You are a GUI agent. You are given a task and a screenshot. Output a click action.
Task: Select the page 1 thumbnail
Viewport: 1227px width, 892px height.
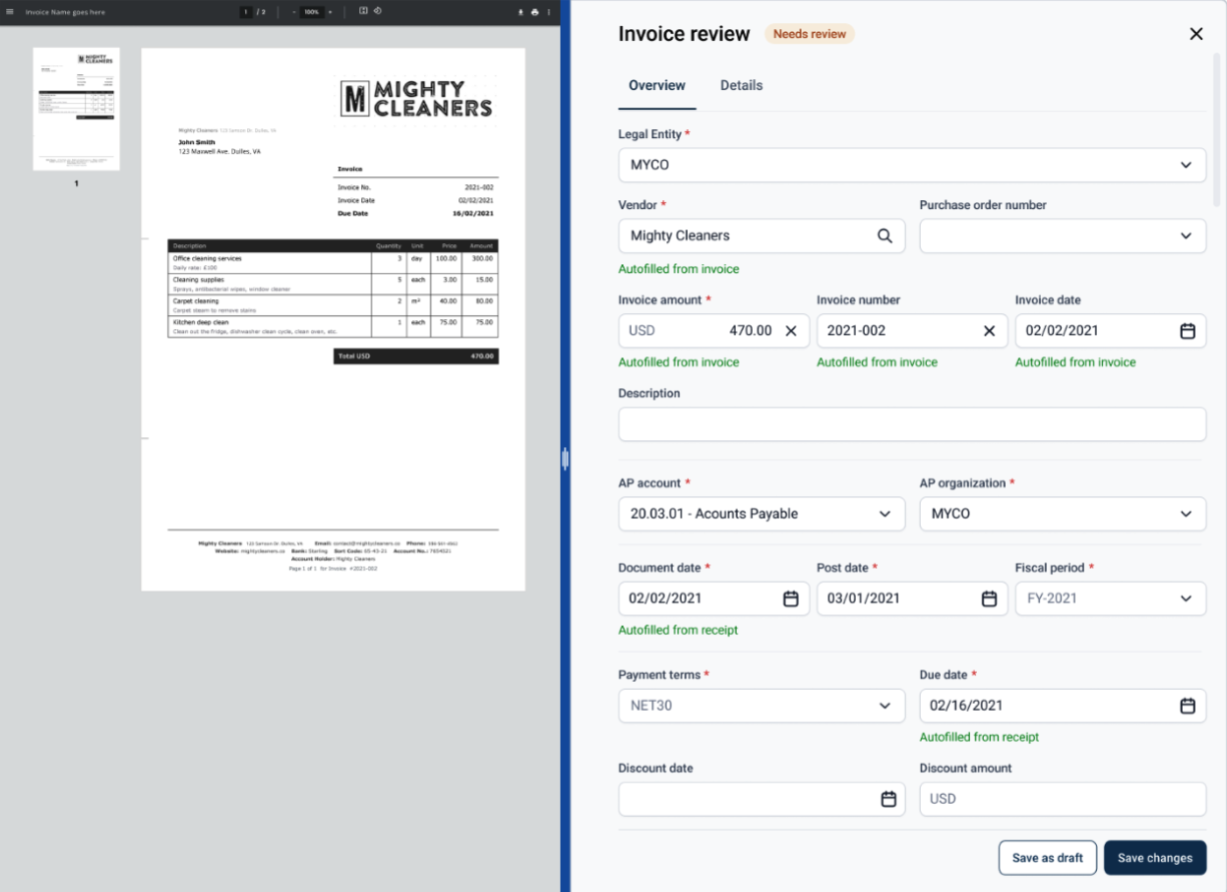[75, 110]
